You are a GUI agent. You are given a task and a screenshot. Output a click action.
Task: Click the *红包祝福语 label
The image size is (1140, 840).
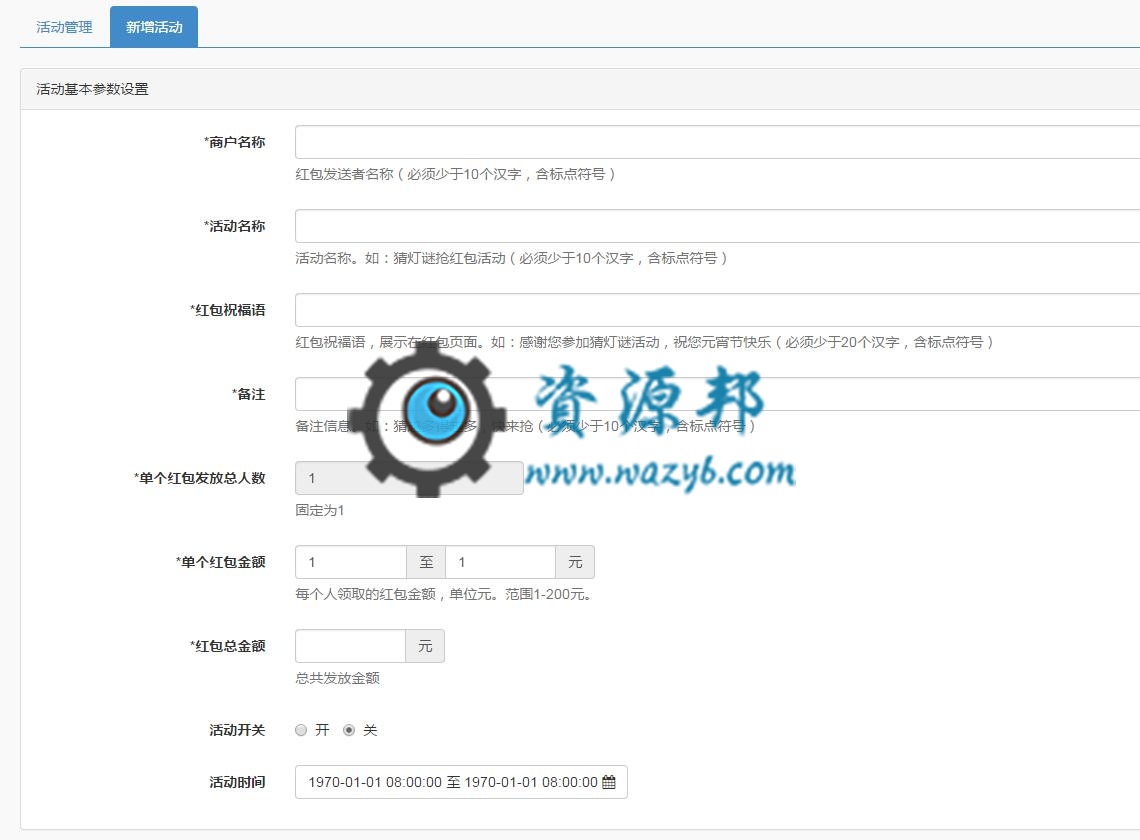pyautogui.click(x=228, y=310)
